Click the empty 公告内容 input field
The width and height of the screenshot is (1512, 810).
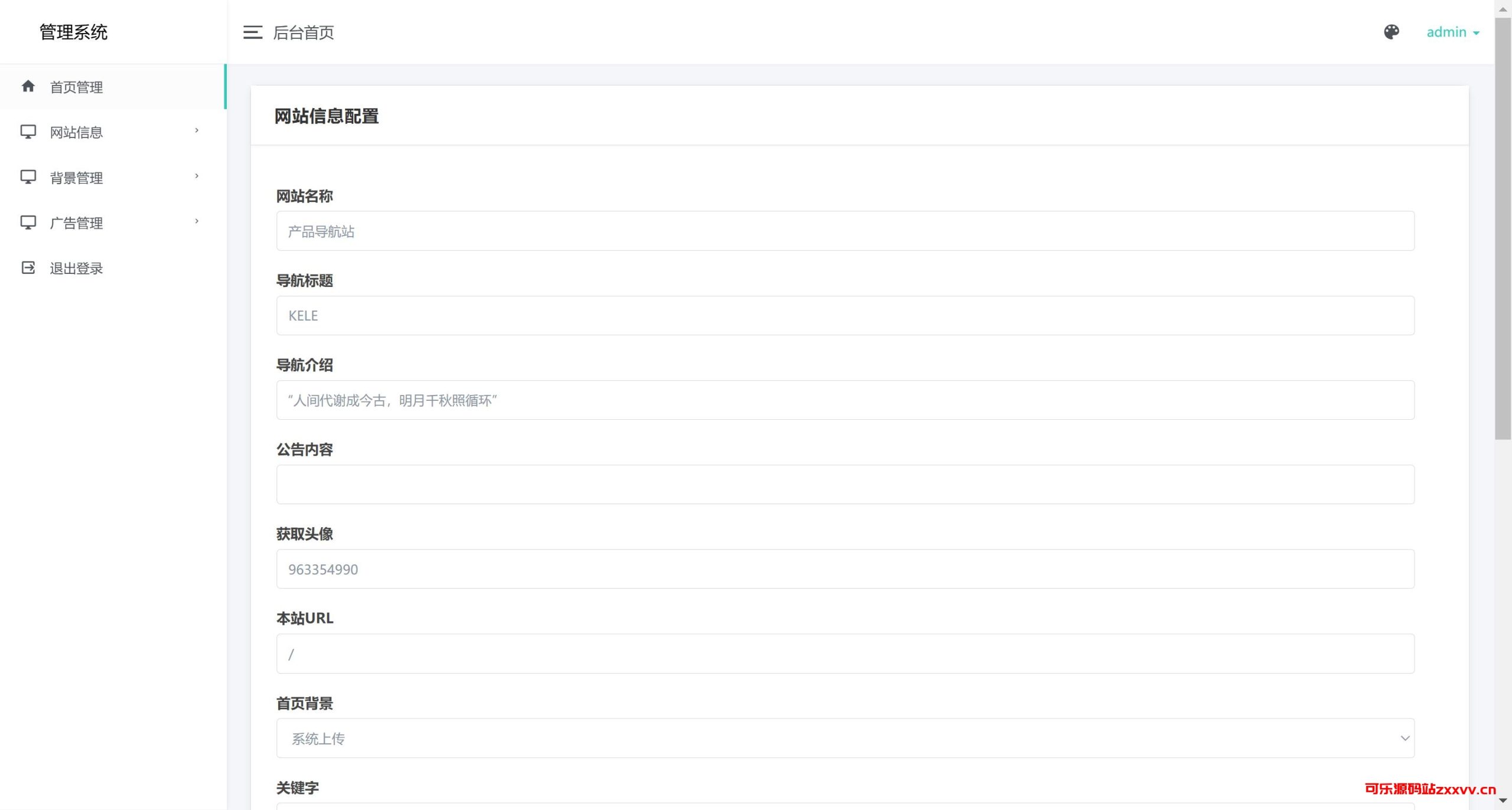click(x=845, y=484)
